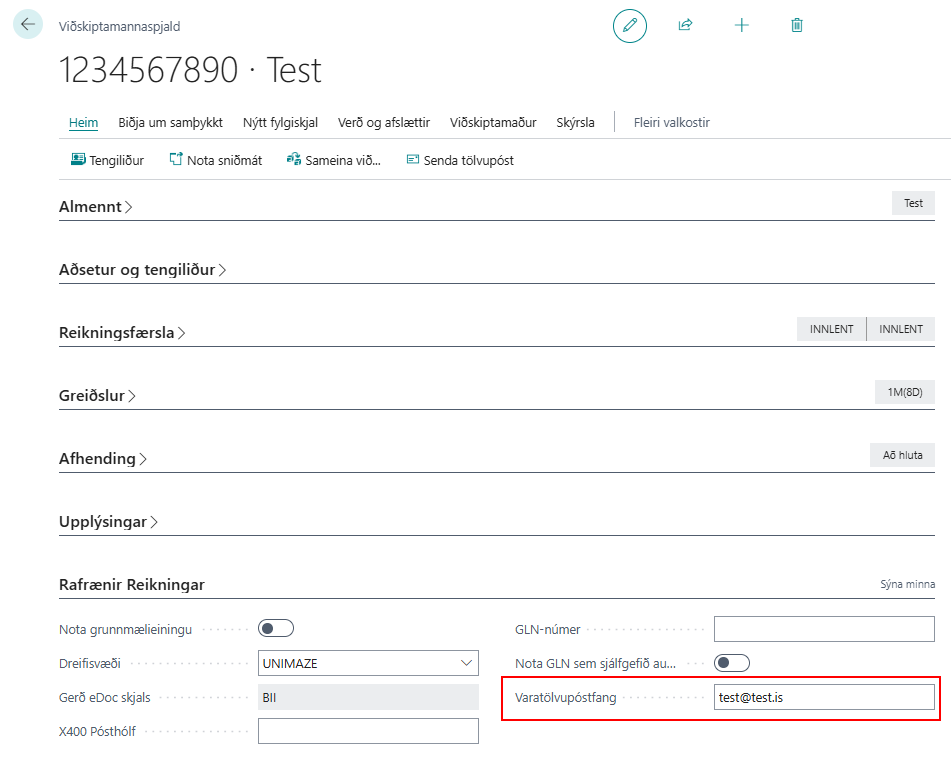Show Fleiri valkostir options
Viewport: 951px width, 762px height.
point(671,123)
